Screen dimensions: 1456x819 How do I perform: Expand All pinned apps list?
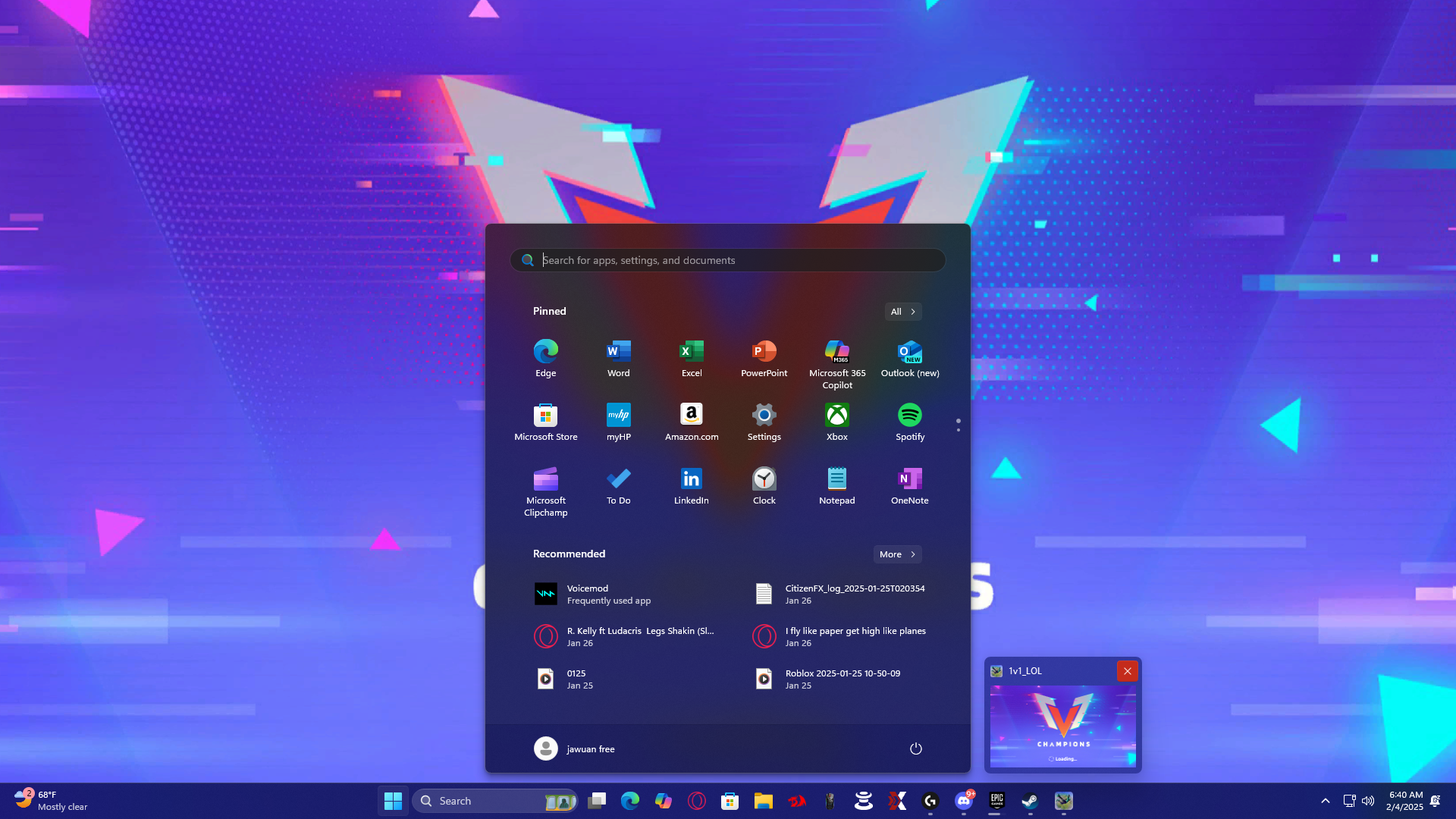(x=902, y=312)
